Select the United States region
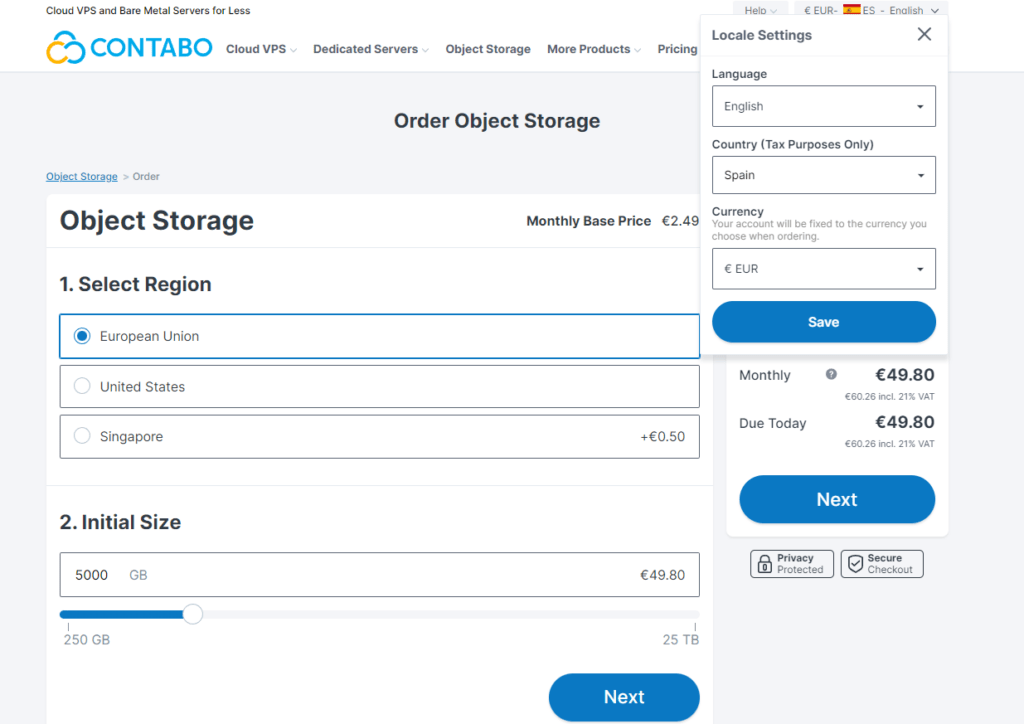The width and height of the screenshot is (1024, 724). 379,386
